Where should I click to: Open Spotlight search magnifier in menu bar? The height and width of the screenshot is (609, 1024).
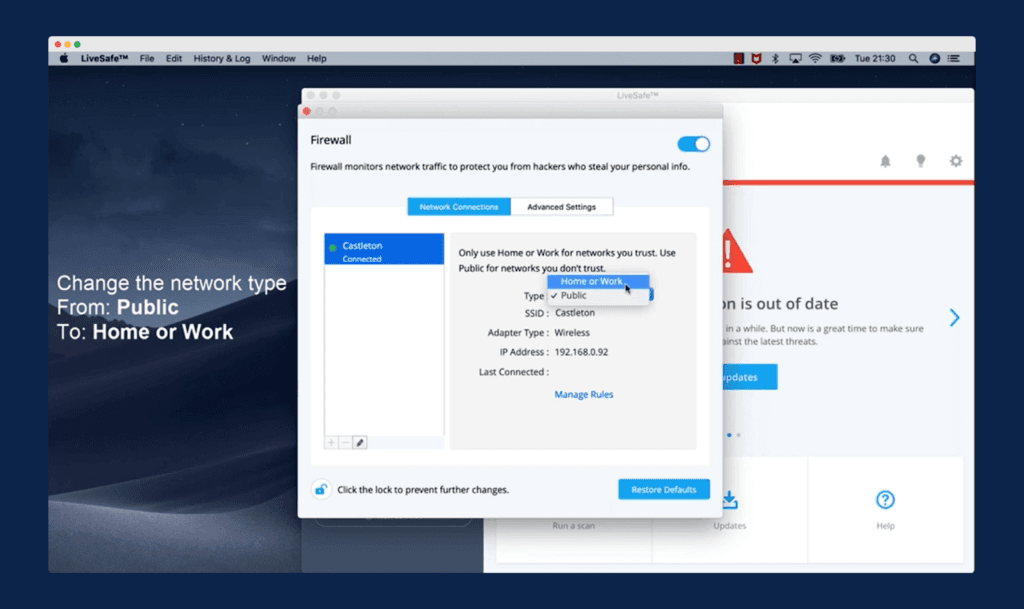[913, 59]
